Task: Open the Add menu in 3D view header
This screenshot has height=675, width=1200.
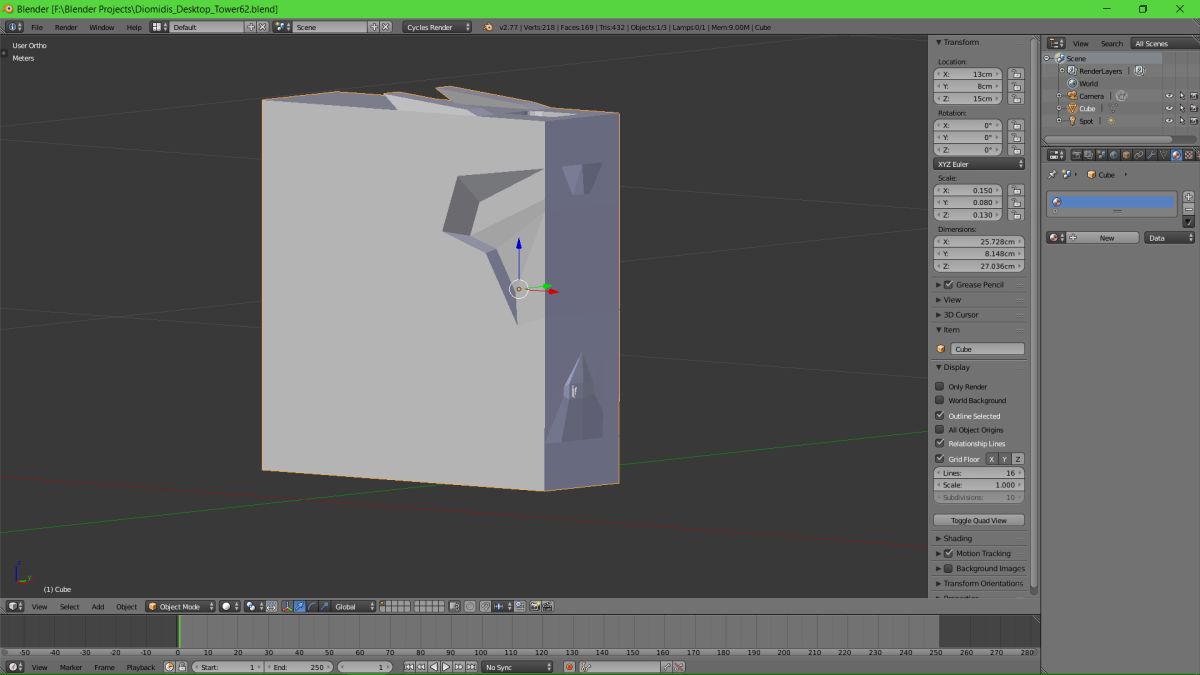Action: pos(98,607)
